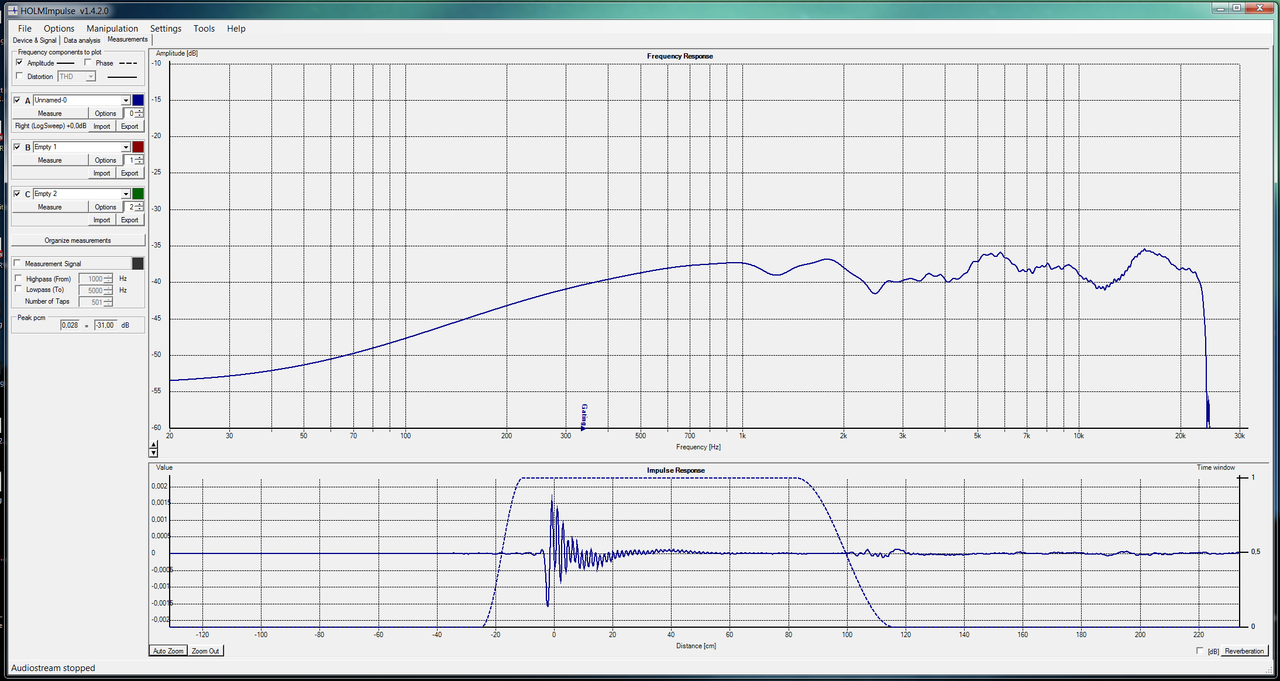This screenshot has height=681, width=1280.
Task: Click the Reverberation button
Action: click(1244, 651)
